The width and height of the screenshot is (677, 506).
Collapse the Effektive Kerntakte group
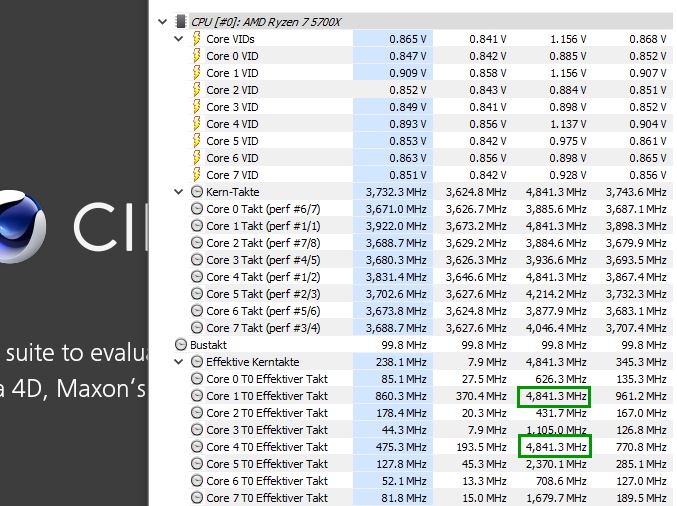179,362
